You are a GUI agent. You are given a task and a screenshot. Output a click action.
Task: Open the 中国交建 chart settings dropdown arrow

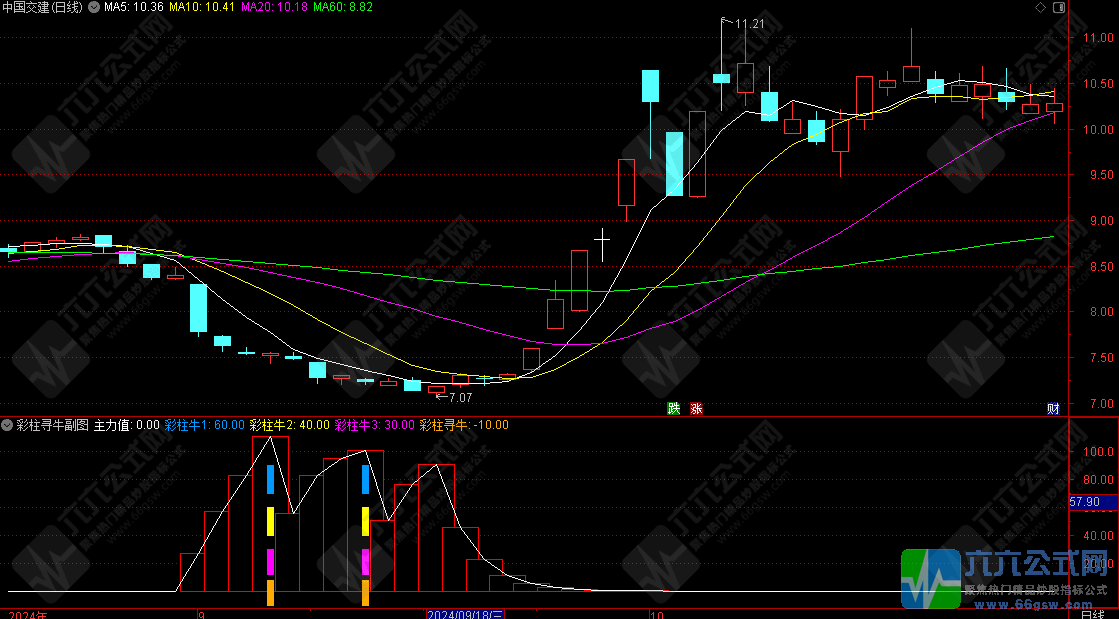coord(94,8)
